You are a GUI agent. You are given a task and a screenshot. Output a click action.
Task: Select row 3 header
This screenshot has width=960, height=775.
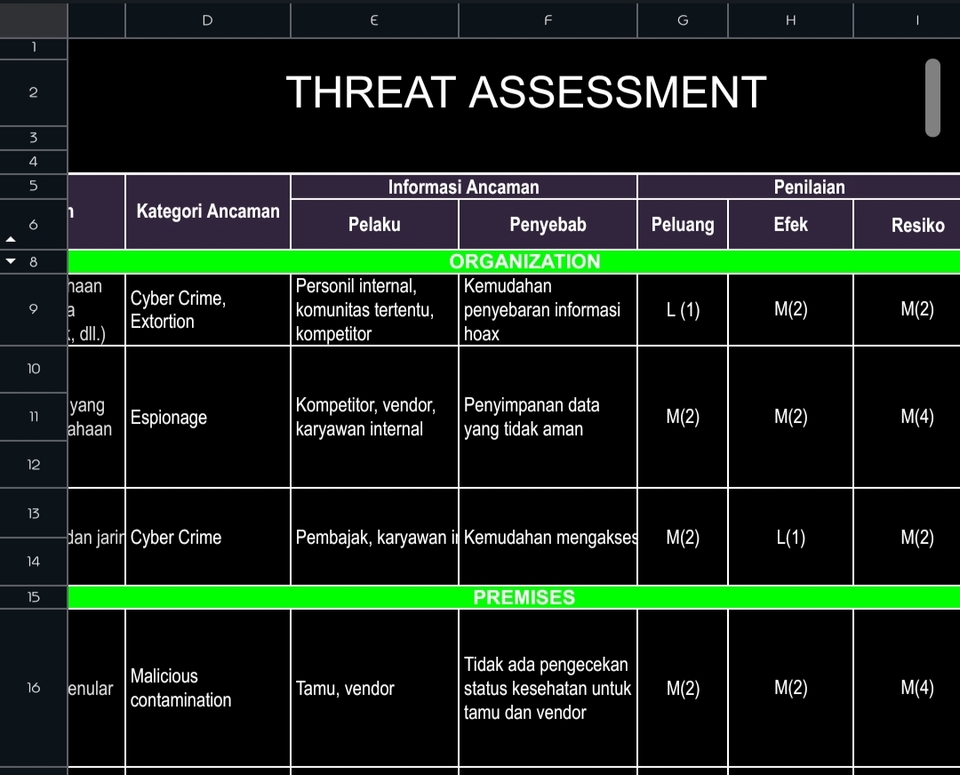34,138
